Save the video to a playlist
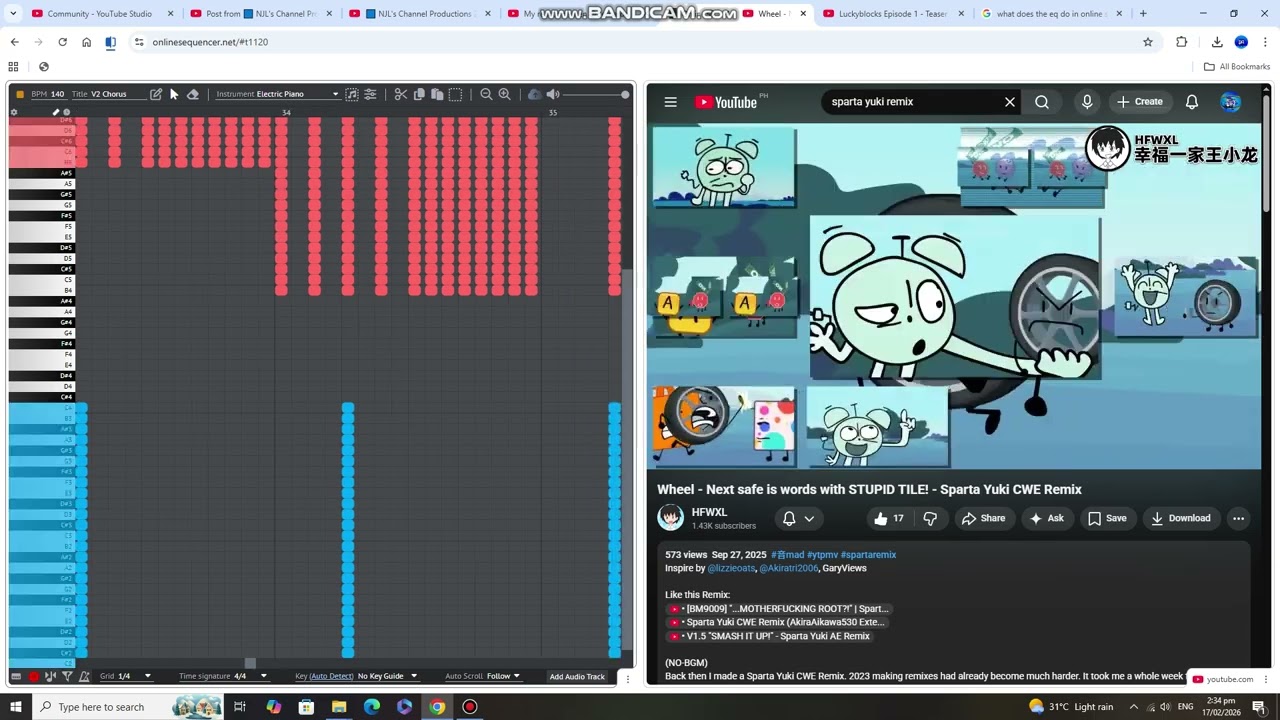 click(1107, 518)
